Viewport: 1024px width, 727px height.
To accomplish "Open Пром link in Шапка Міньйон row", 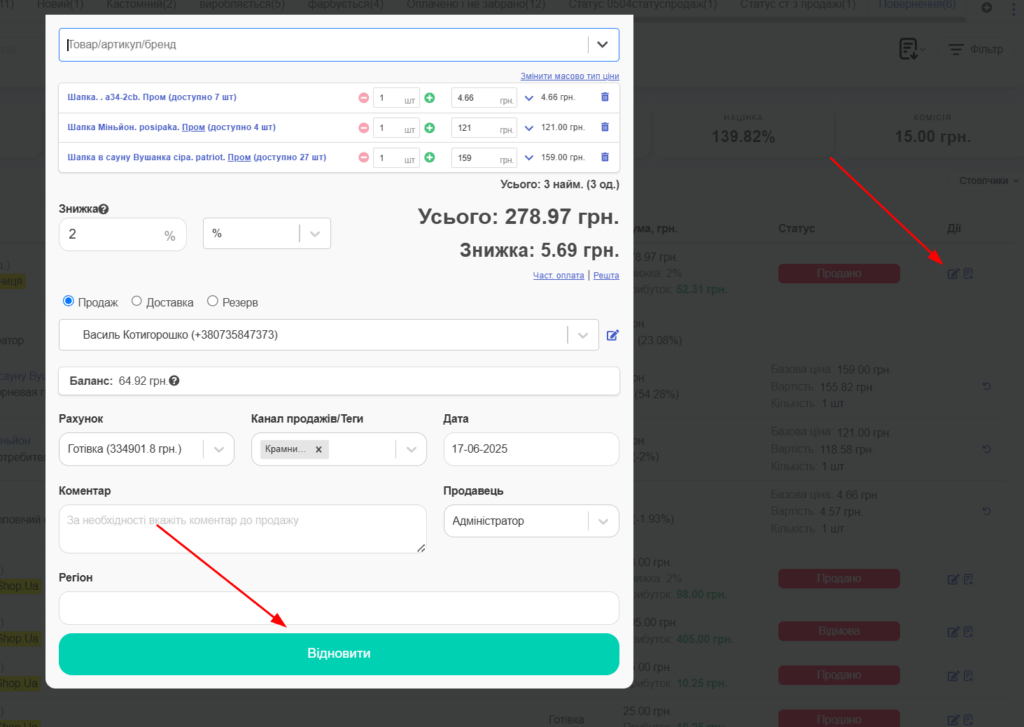I will click(193, 127).
